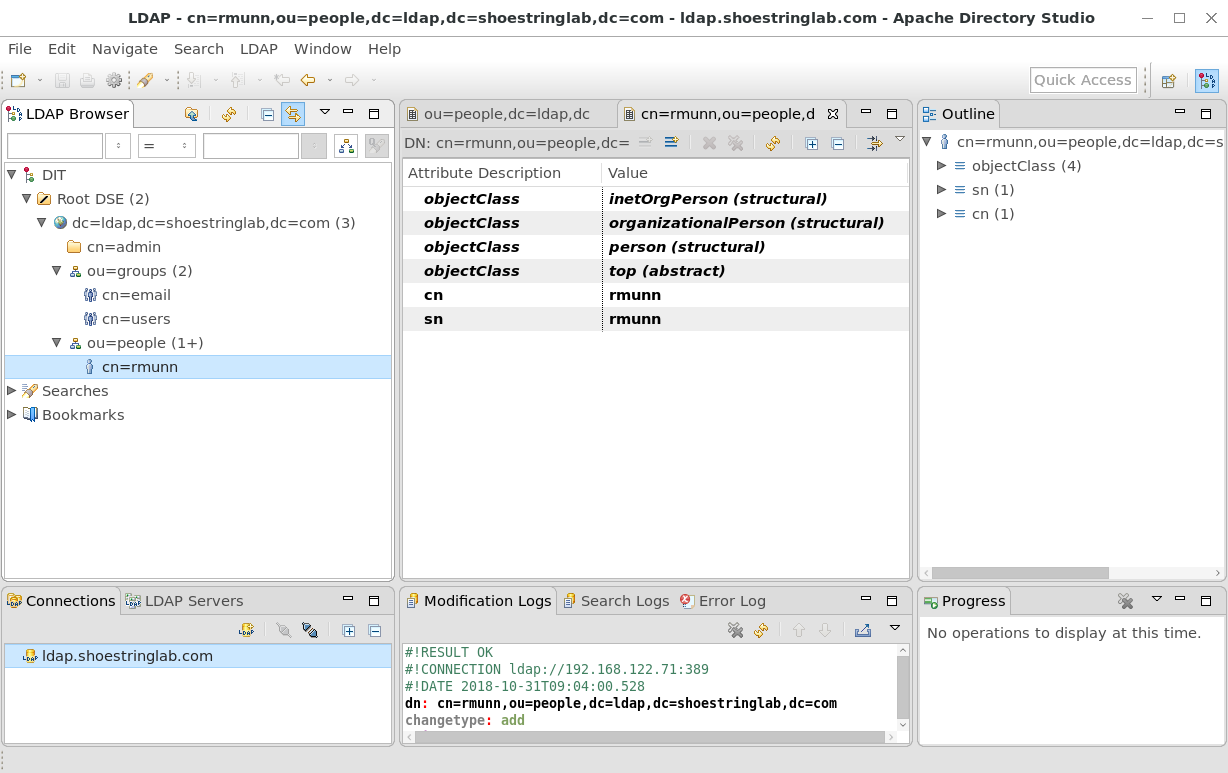Open the Navigate menu

(x=125, y=49)
